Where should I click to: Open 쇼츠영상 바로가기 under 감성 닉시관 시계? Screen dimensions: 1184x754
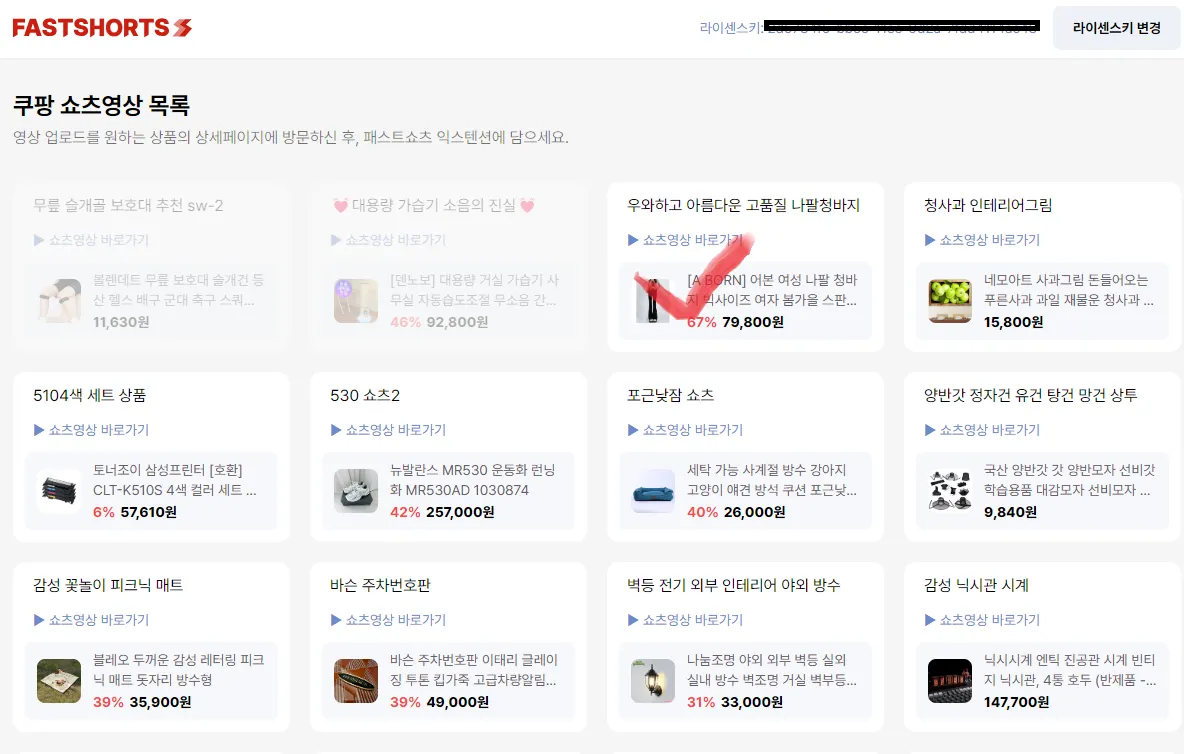click(982, 620)
